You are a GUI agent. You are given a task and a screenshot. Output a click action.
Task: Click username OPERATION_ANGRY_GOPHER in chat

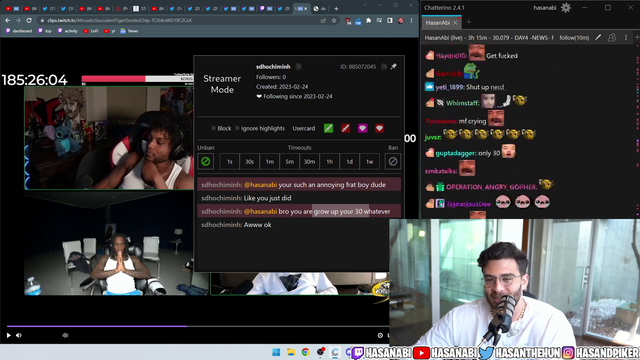[x=491, y=187]
